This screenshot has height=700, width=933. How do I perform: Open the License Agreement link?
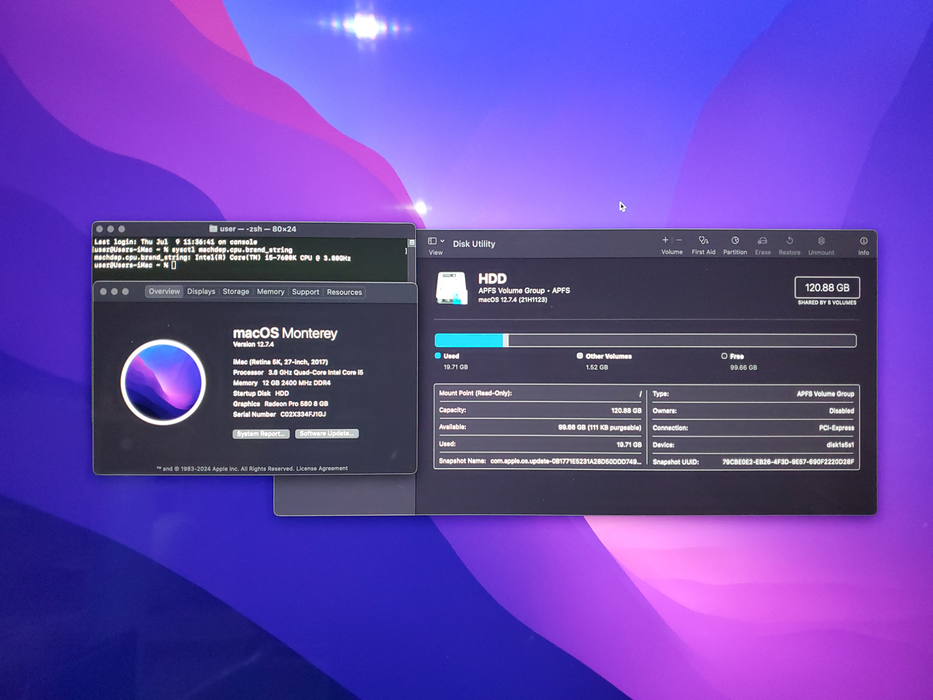(322, 468)
